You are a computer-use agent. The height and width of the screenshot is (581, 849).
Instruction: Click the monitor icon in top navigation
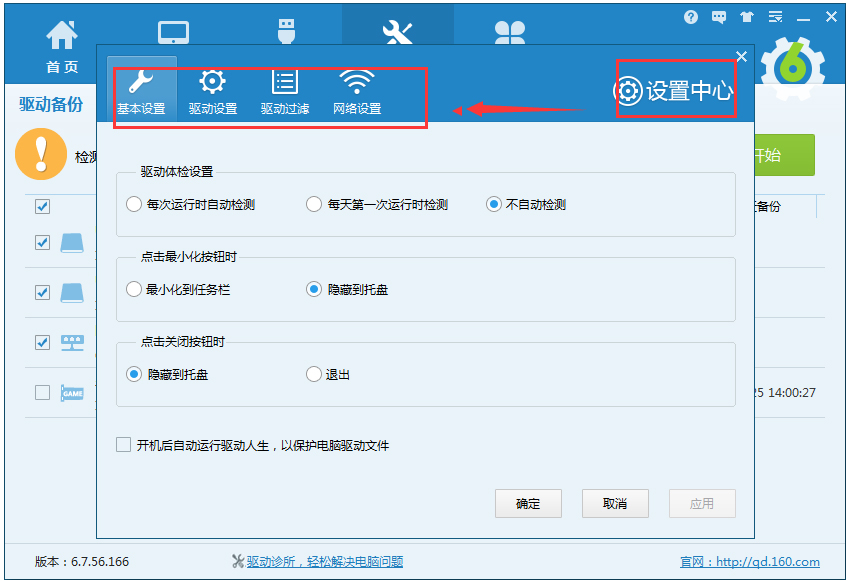(x=174, y=33)
